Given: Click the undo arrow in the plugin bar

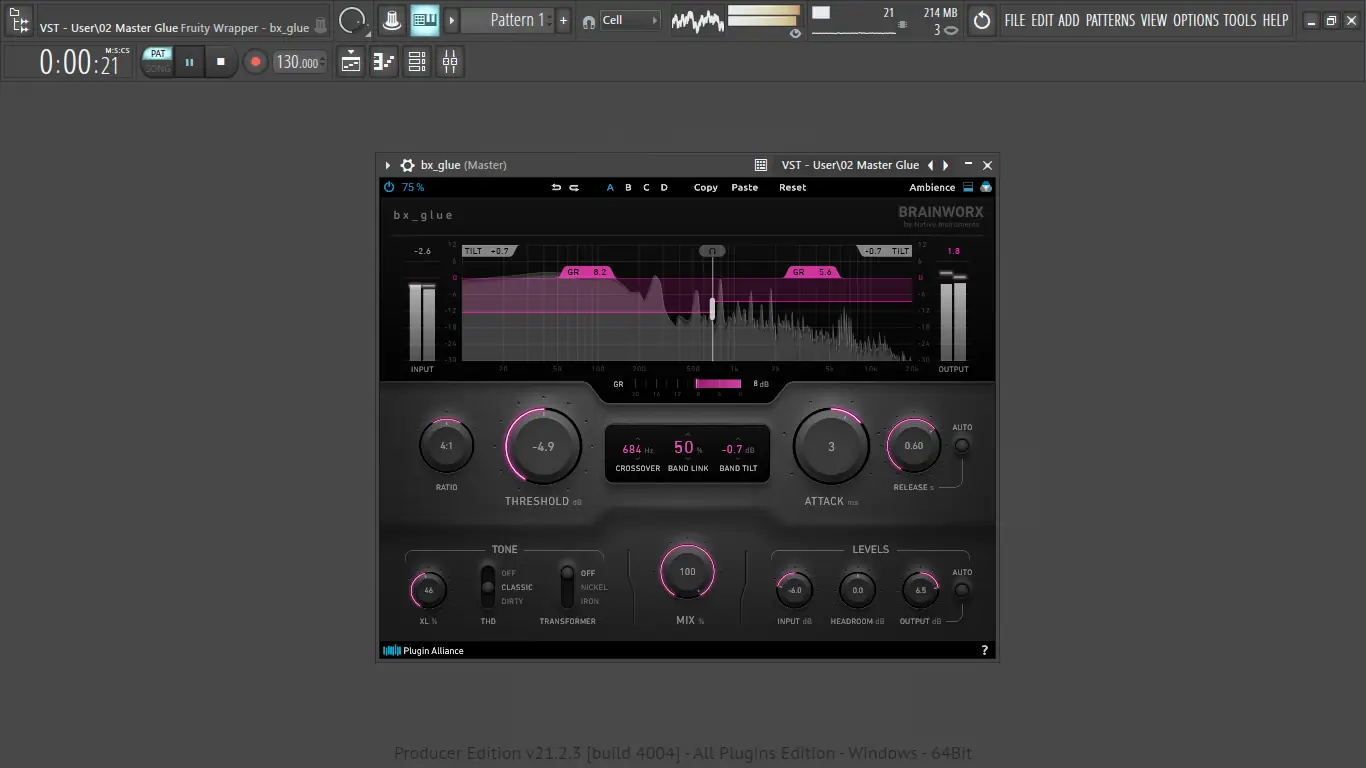Looking at the screenshot, I should click(556, 187).
